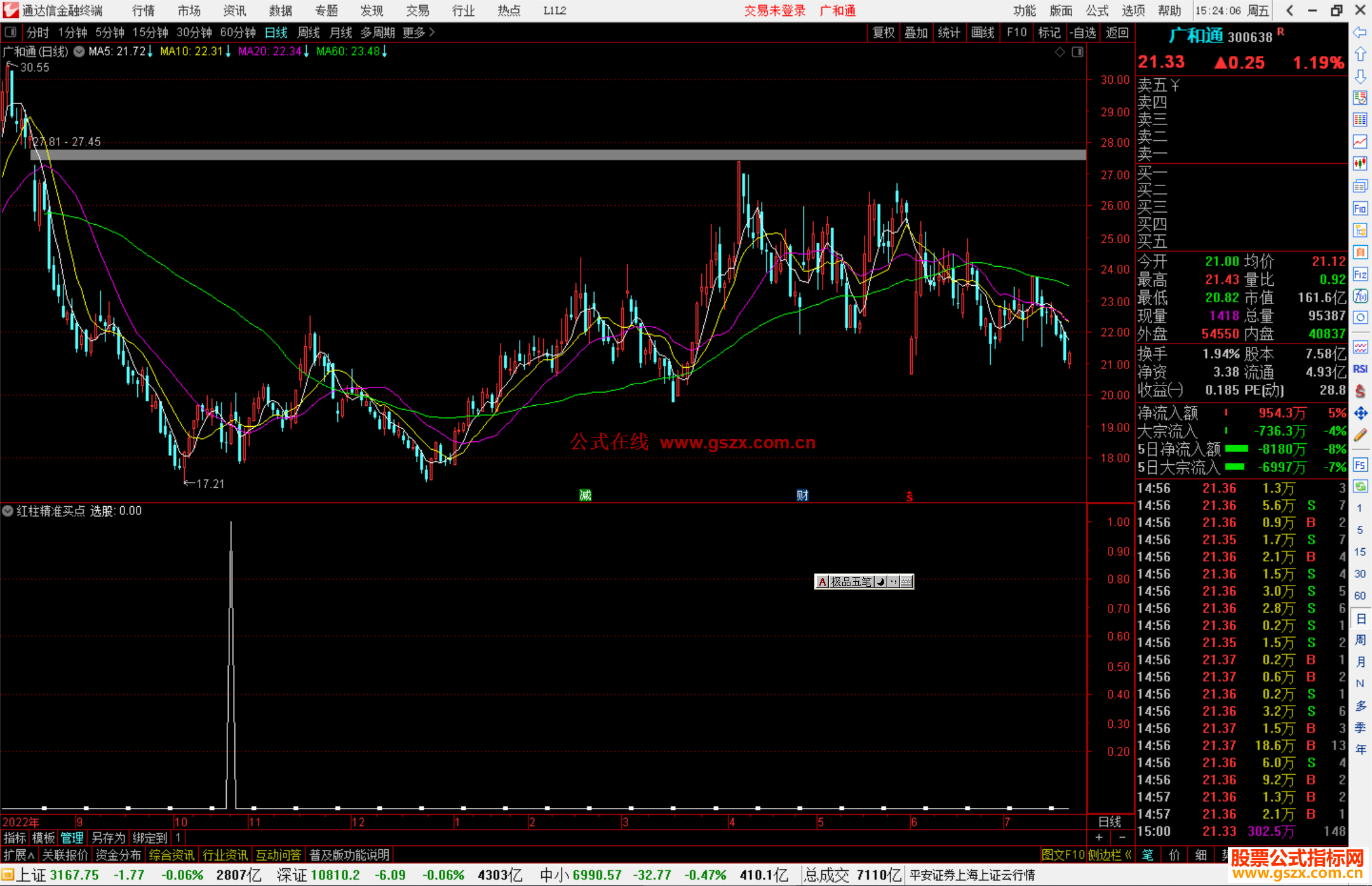The image size is (1372, 886).
Task: Expand the 扩展 panel at bottom left
Action: (18, 855)
